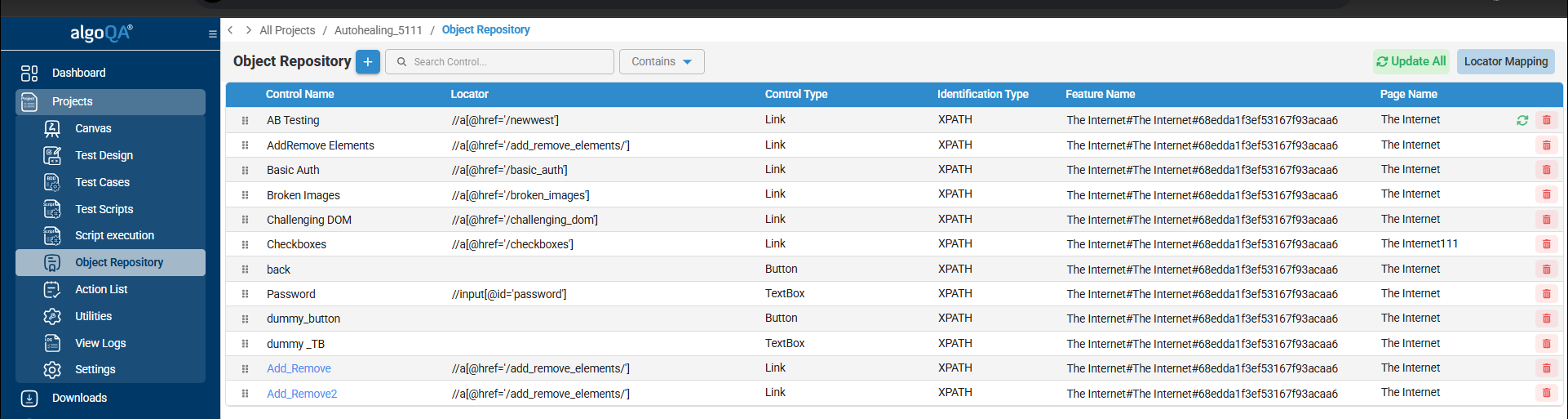
Task: Click the Dashboard icon in the sidebar
Action: pos(29,74)
